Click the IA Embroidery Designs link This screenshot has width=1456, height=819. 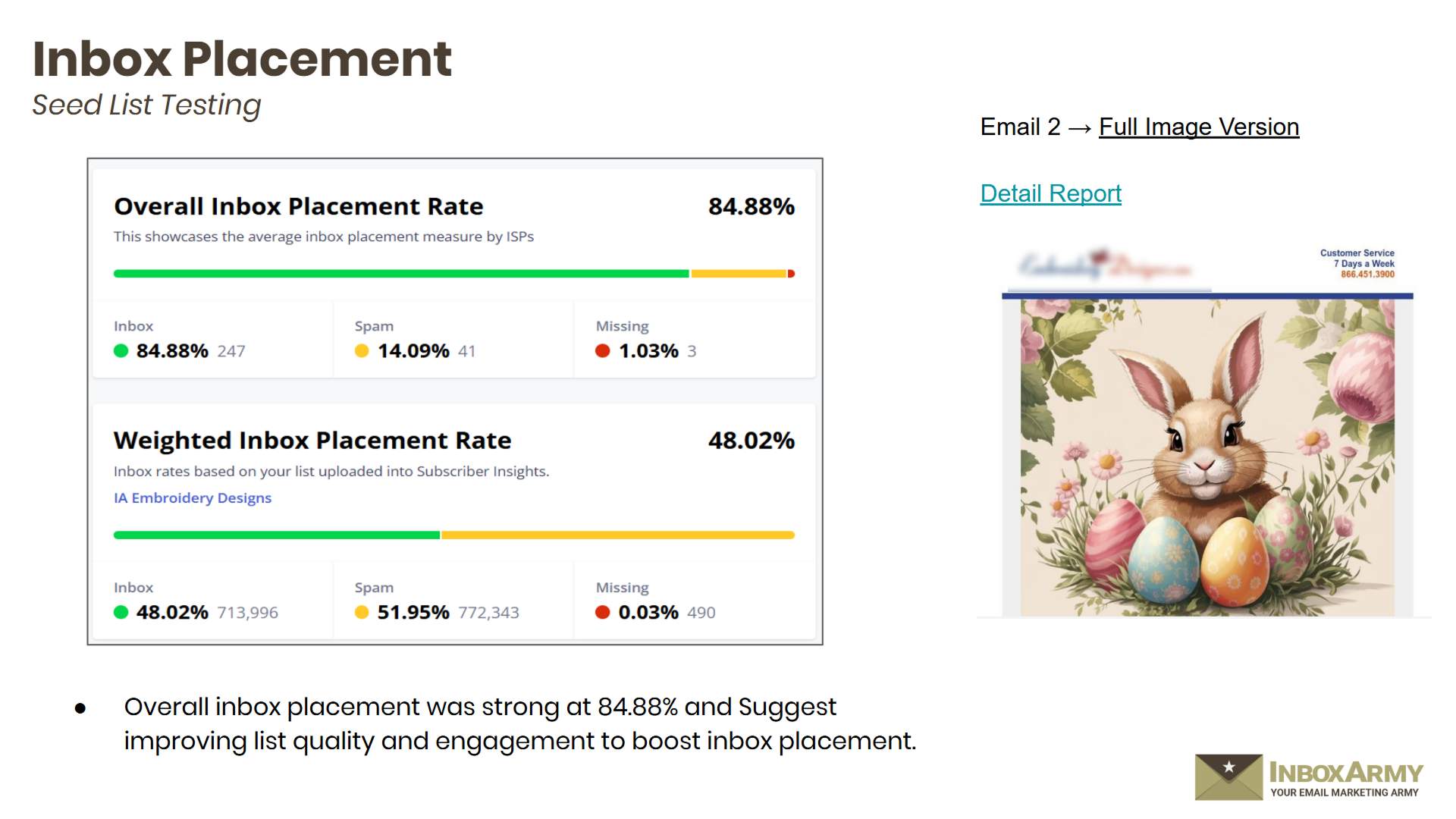pos(193,497)
